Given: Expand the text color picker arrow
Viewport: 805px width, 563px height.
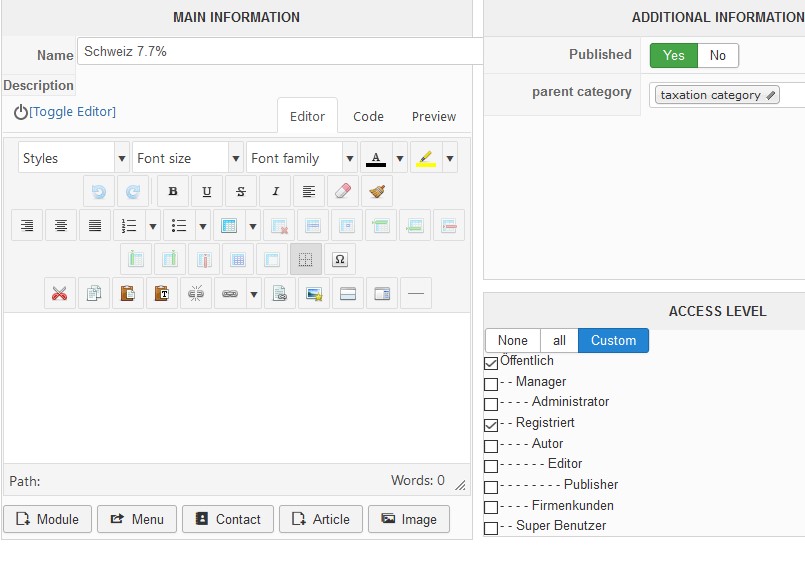Looking at the screenshot, I should coord(400,159).
